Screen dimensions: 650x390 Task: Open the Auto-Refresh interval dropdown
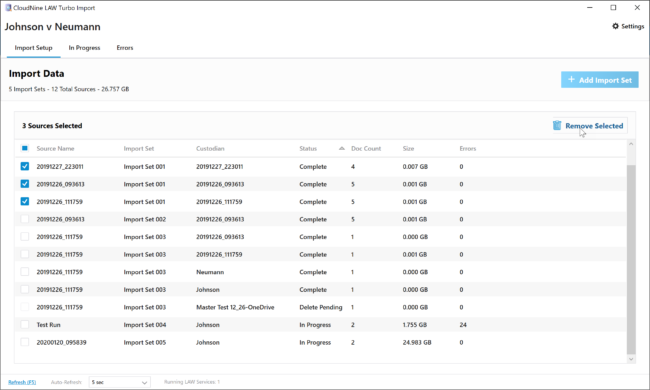119,382
